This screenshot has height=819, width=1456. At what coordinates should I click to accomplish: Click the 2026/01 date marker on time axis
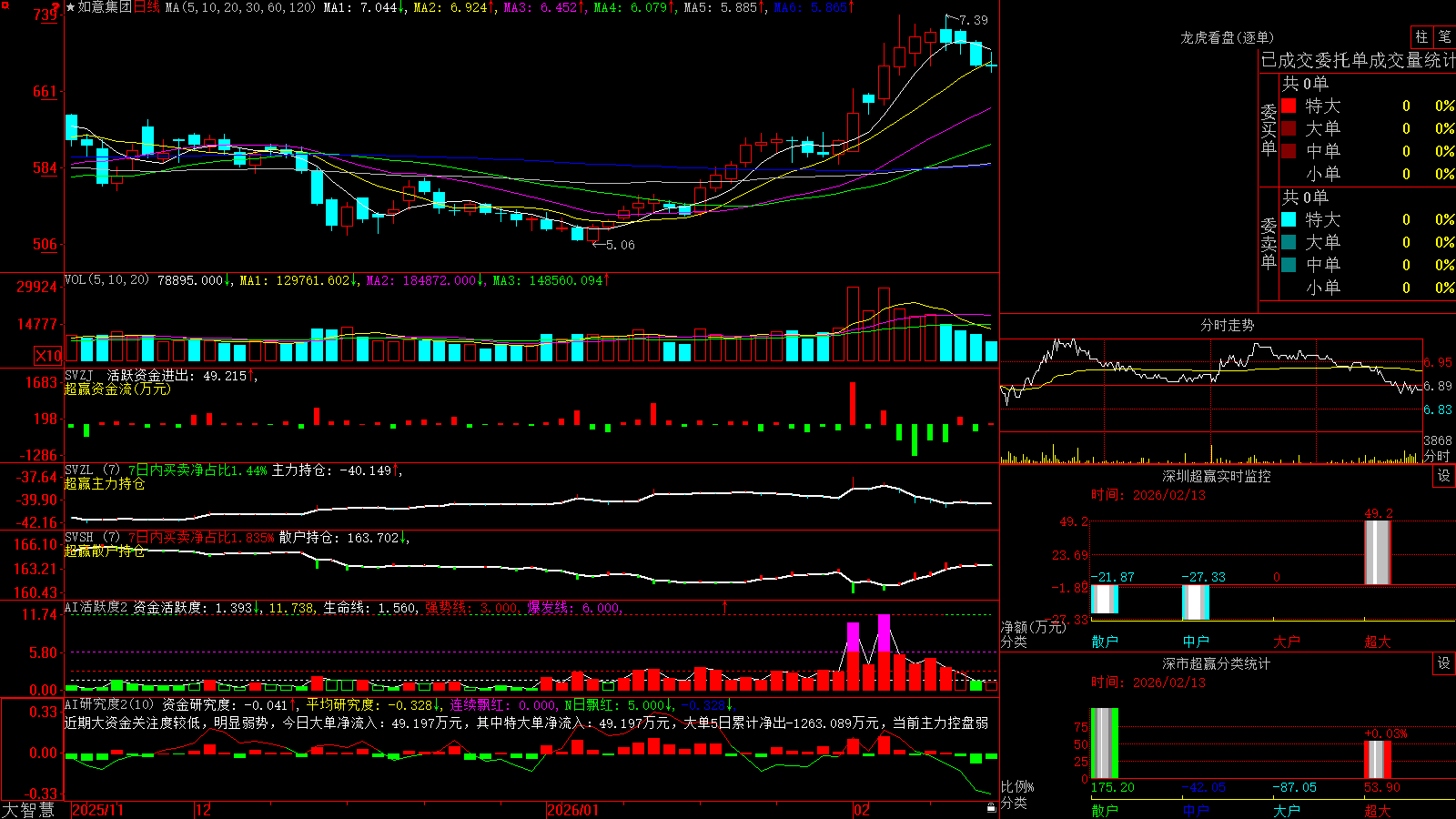pyautogui.click(x=573, y=810)
